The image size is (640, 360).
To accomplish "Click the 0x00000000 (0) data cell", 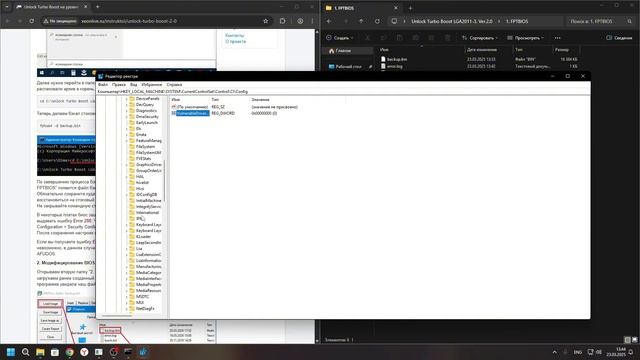I will [x=264, y=113].
